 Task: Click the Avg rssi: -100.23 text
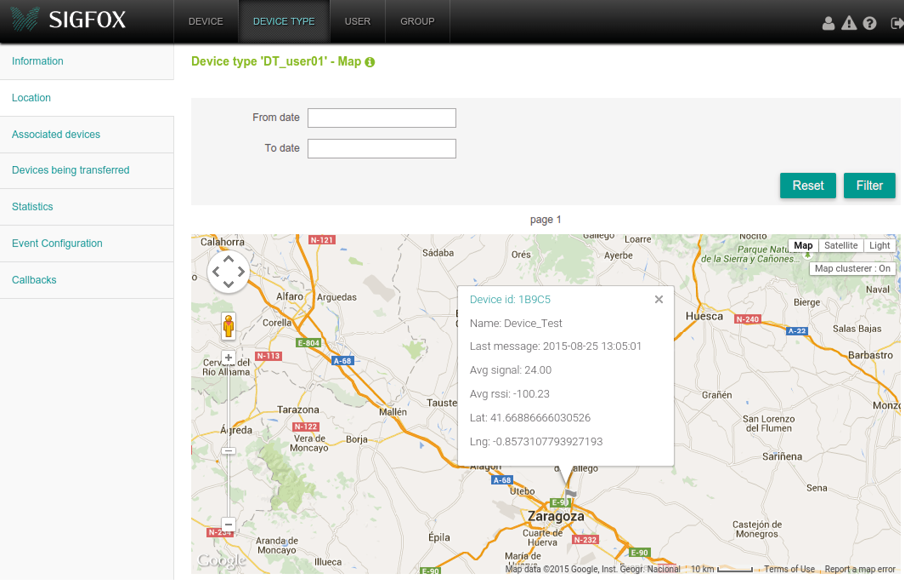point(510,394)
